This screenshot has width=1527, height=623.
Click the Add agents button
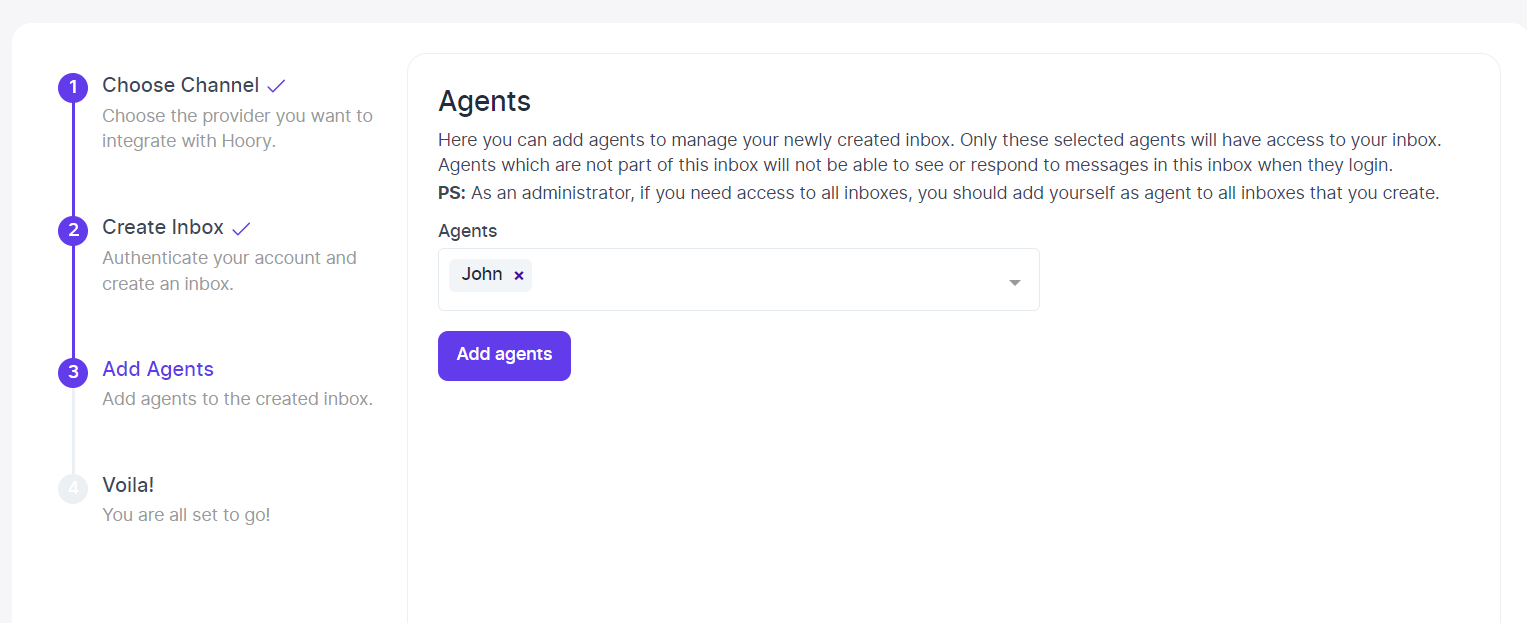point(504,356)
